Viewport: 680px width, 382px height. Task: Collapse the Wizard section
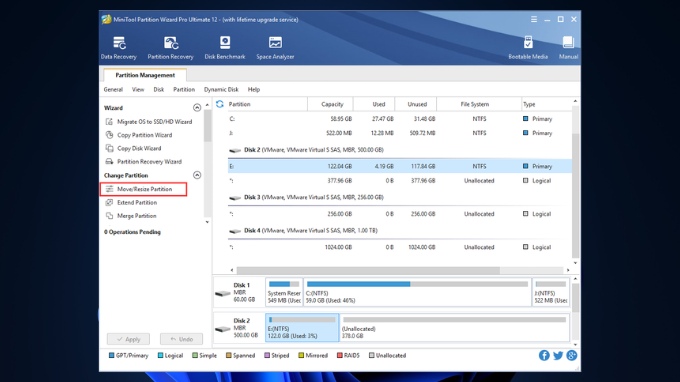pos(197,108)
